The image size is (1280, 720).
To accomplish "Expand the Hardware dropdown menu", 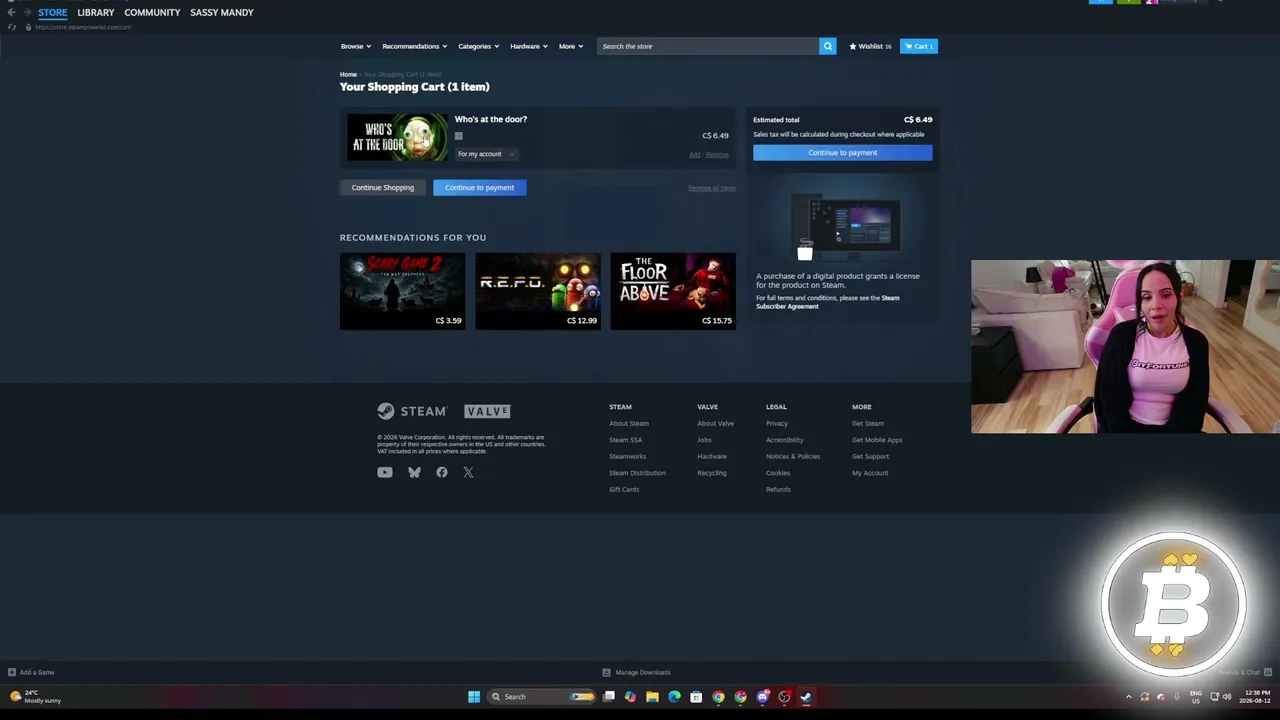I will pyautogui.click(x=530, y=46).
